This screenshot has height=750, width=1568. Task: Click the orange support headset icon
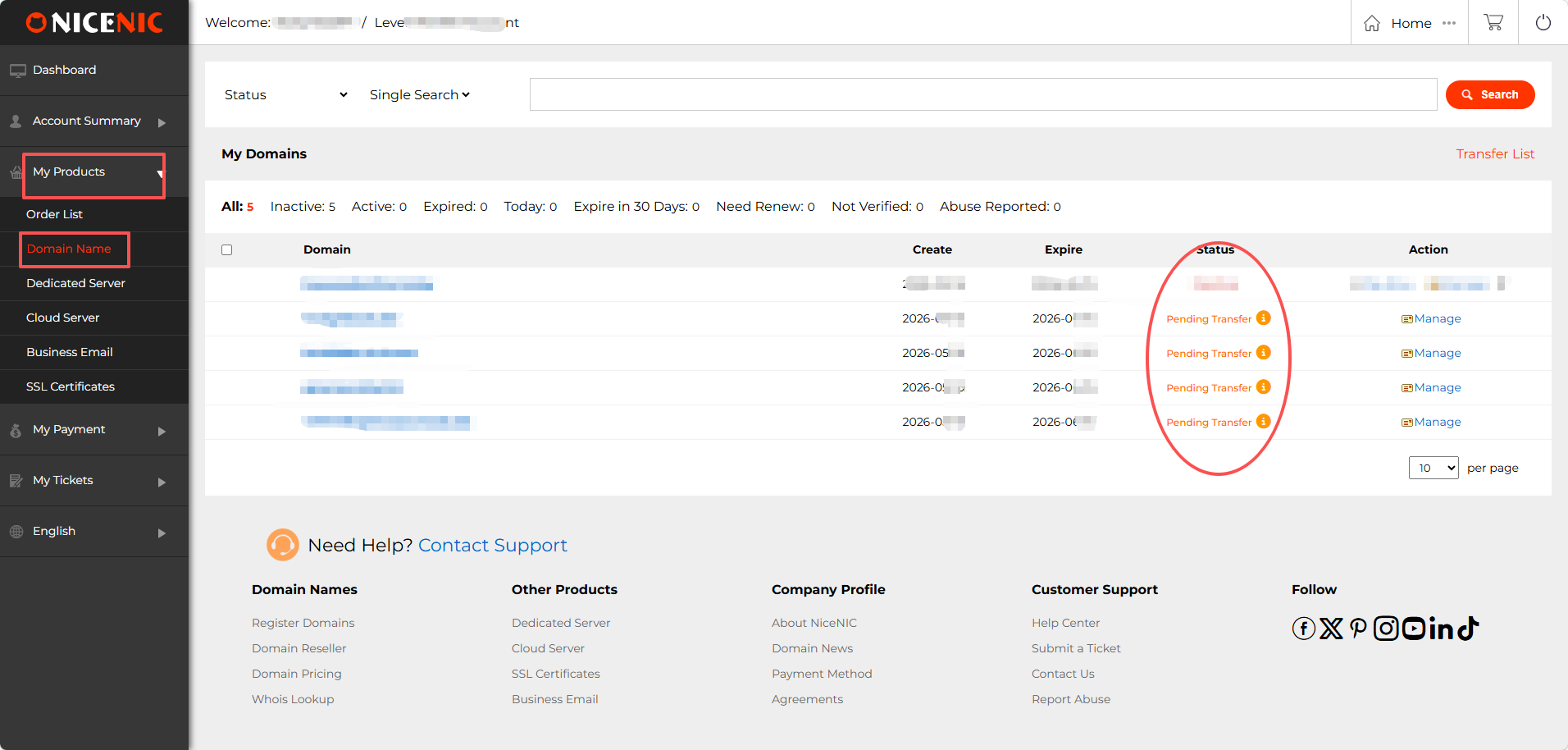pos(283,545)
